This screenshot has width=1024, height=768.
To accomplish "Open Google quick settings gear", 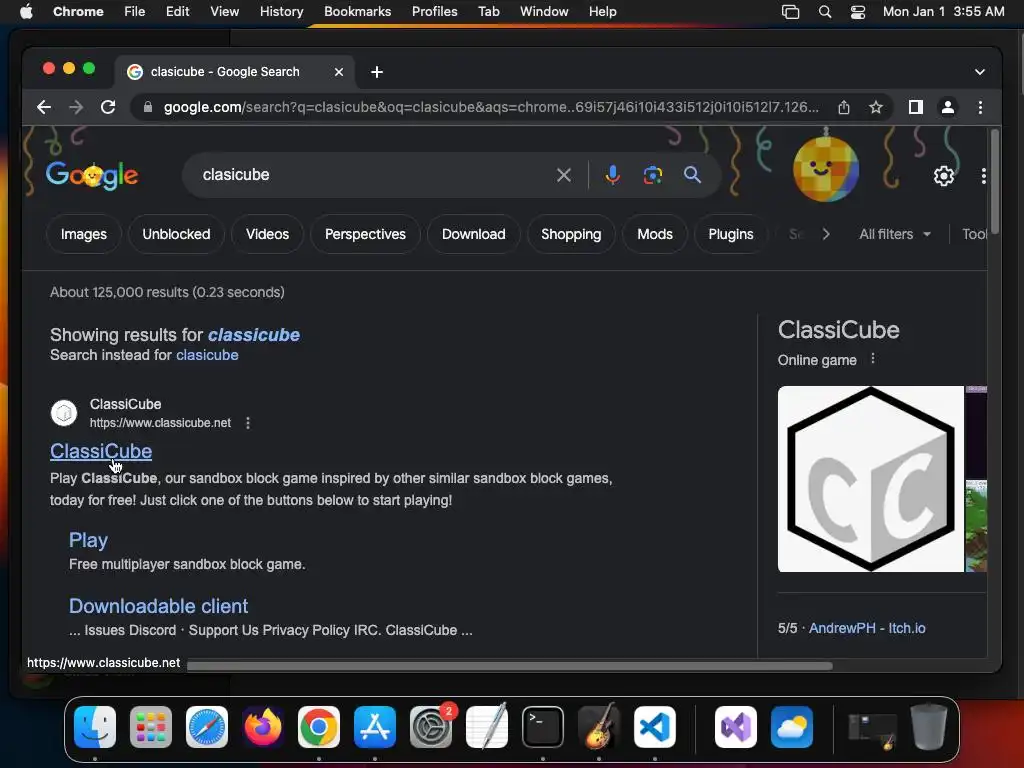I will pos(944,176).
